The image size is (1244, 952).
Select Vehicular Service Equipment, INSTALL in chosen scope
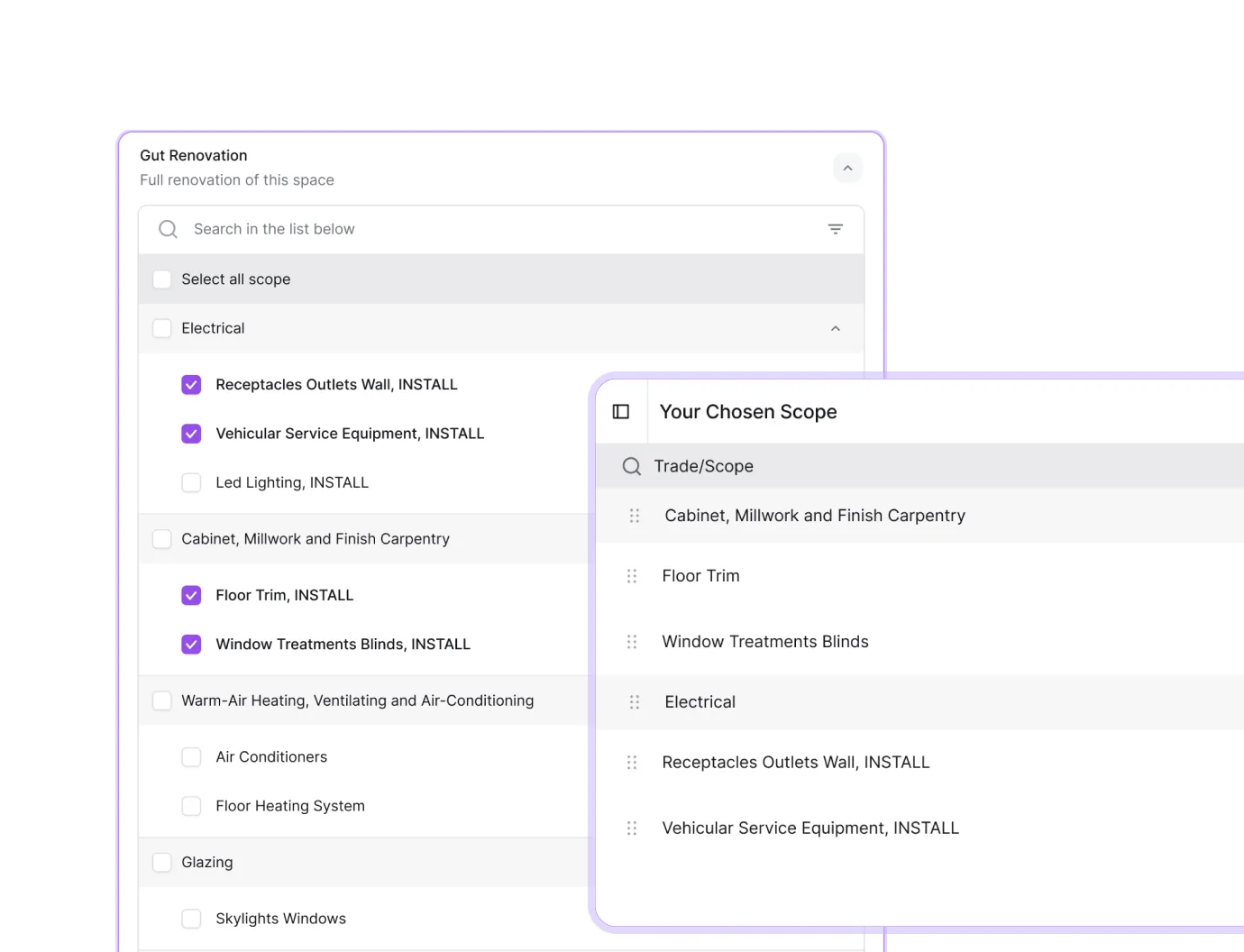click(x=919, y=828)
